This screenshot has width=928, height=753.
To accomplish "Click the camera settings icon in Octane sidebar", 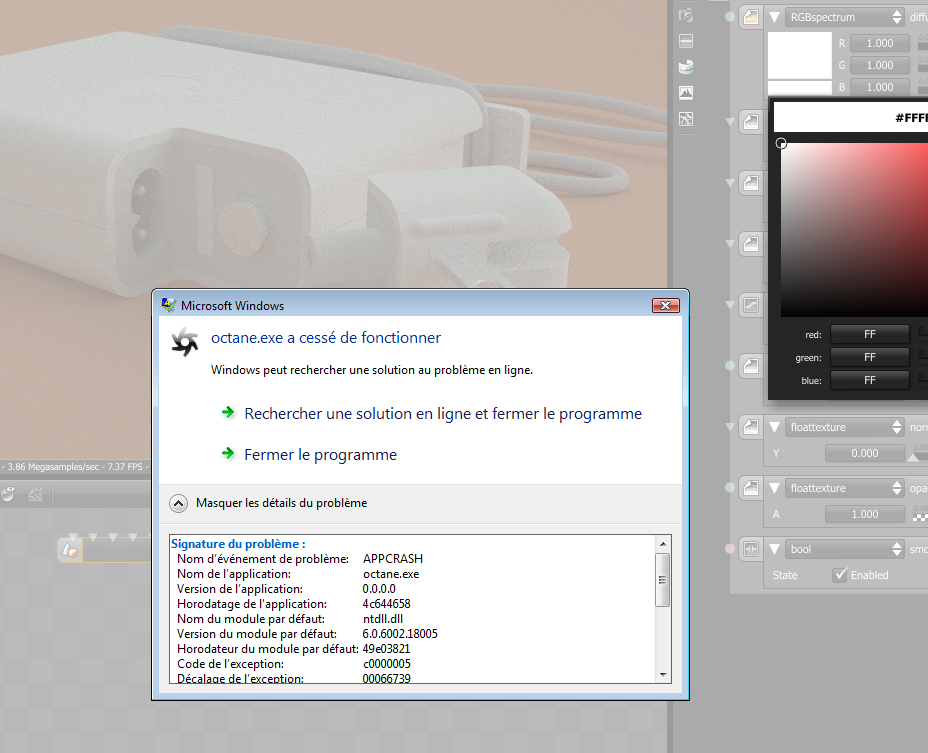I will 686,15.
